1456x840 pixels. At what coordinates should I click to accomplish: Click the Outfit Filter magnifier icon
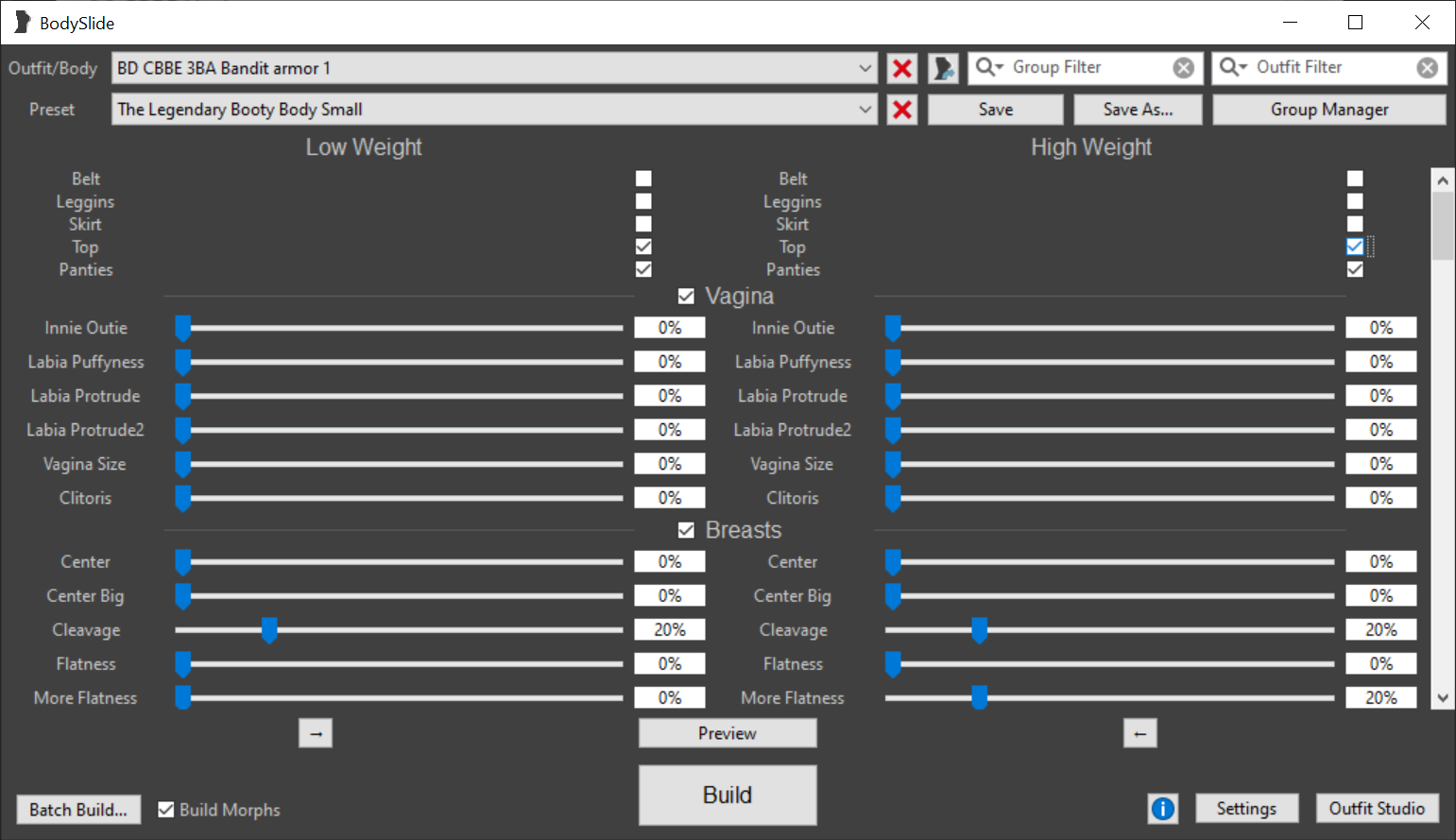[x=1233, y=67]
